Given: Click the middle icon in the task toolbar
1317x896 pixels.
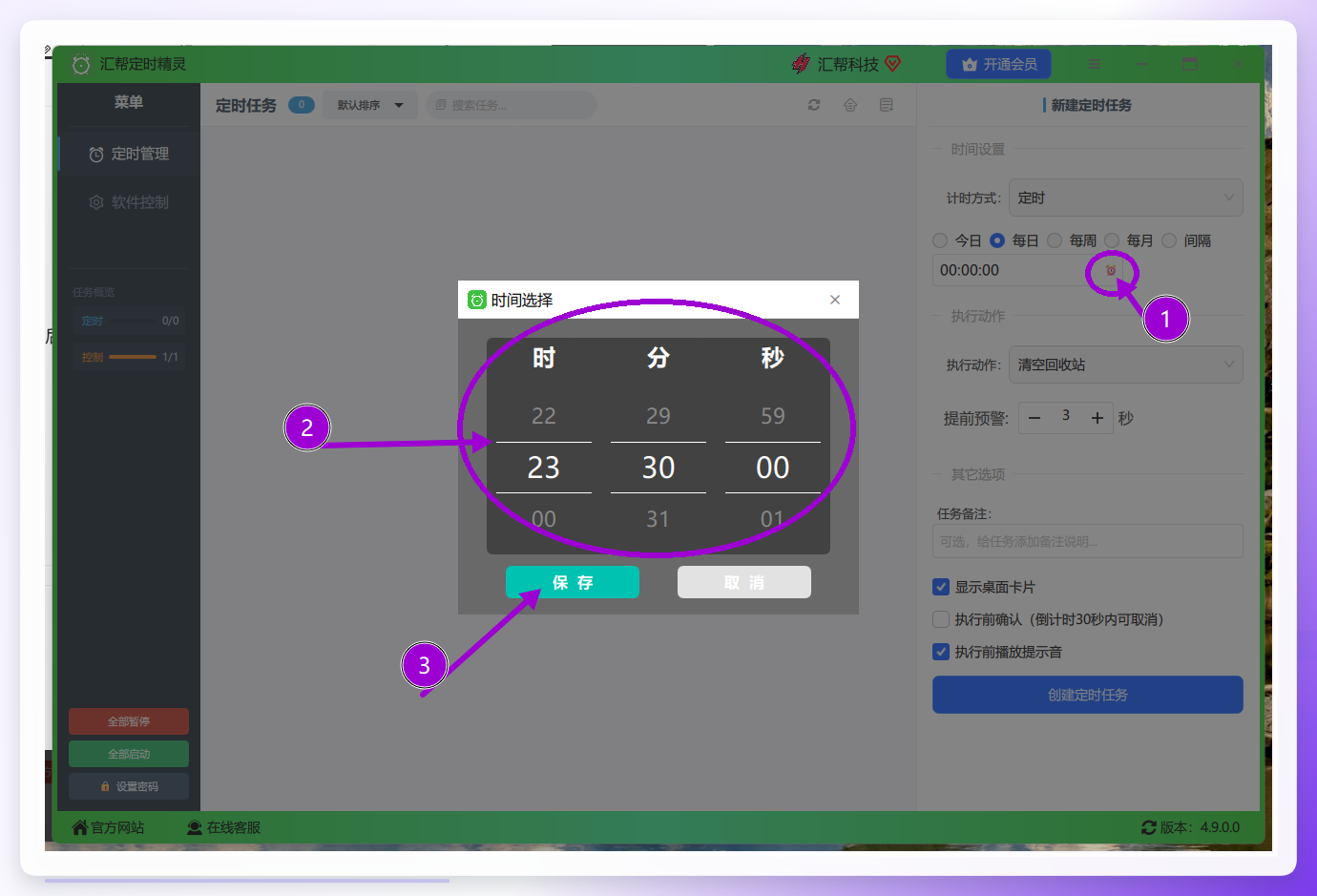Looking at the screenshot, I should click(x=850, y=105).
